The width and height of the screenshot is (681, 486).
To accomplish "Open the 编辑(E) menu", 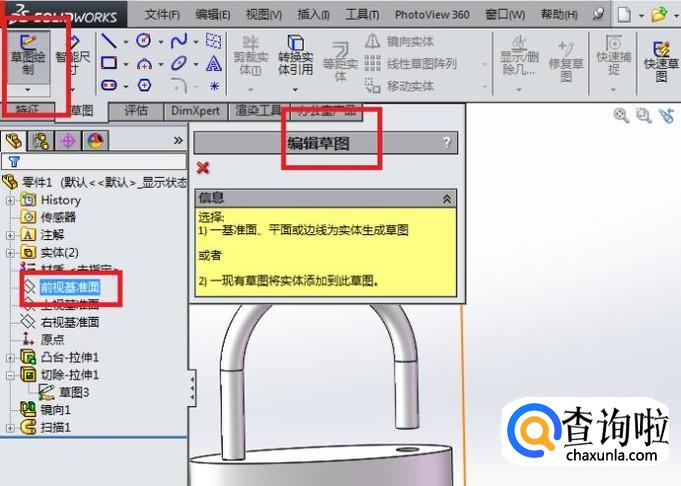I will pos(213,15).
